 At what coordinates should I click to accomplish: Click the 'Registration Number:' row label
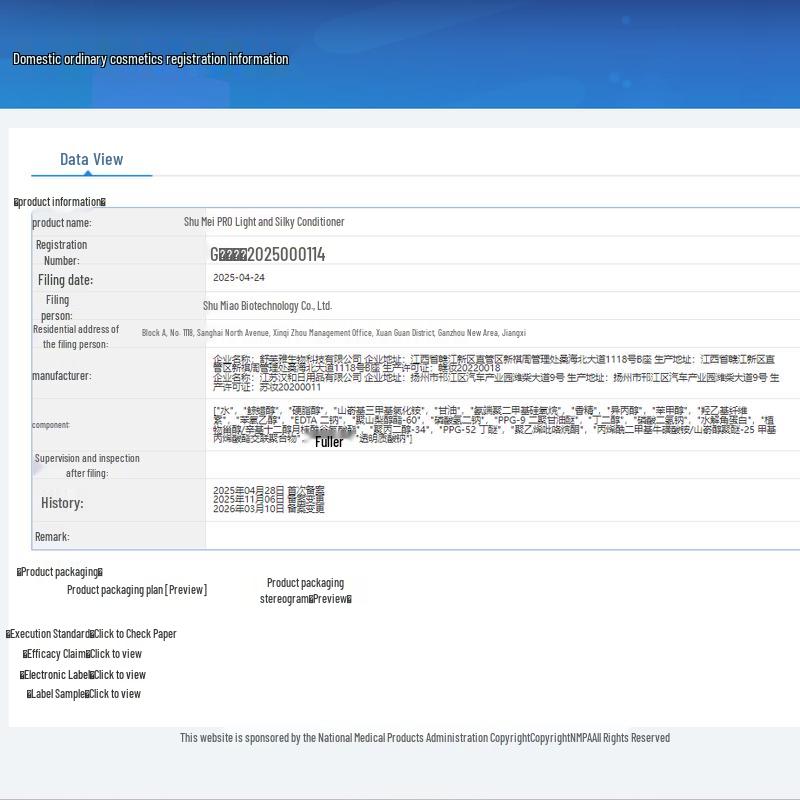point(61,253)
